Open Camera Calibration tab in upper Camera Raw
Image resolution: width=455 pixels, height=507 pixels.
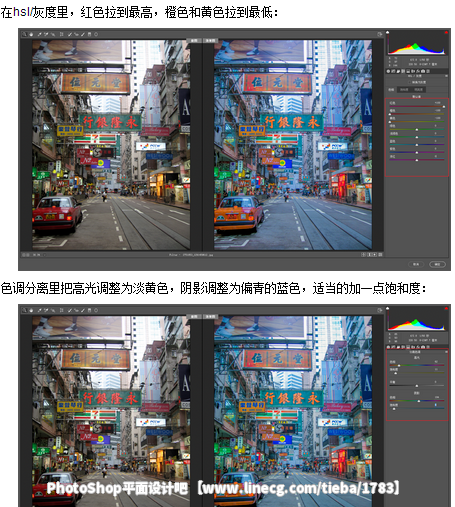tap(423, 71)
